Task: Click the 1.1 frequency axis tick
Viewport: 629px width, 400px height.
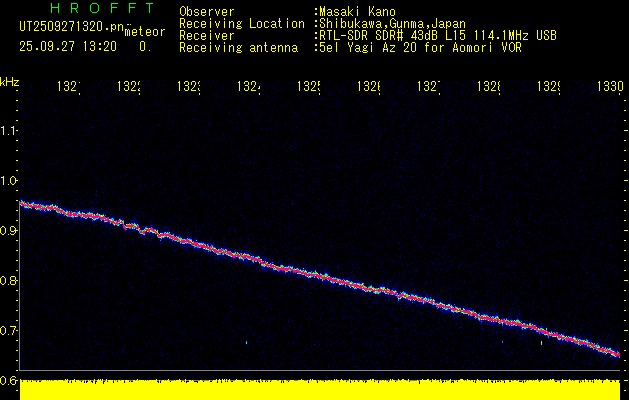Action: tap(9, 131)
